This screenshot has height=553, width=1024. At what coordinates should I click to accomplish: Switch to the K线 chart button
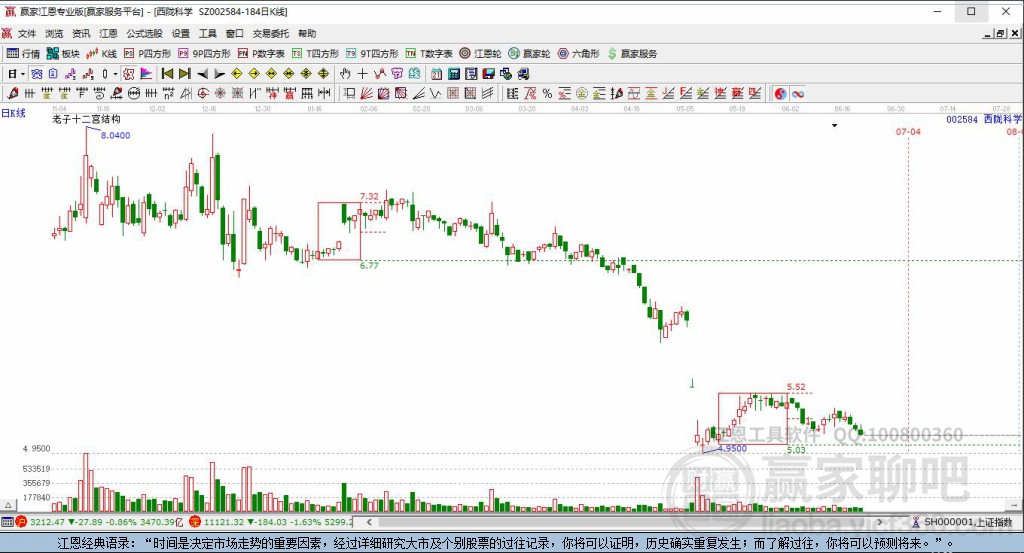point(101,54)
